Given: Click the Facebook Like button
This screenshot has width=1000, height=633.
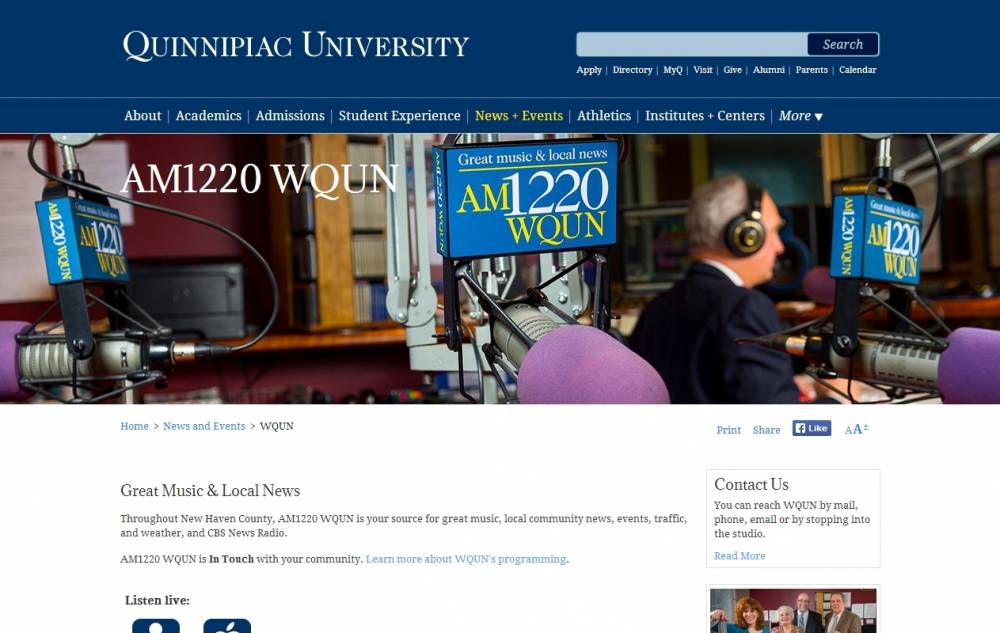Looking at the screenshot, I should 811,428.
